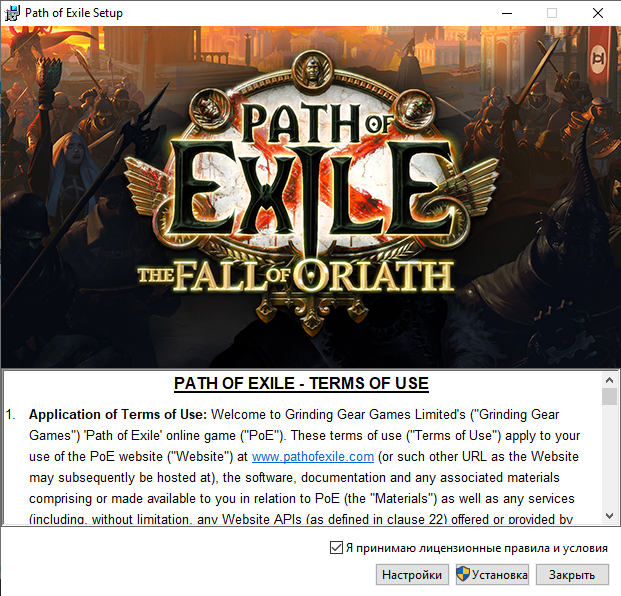Image resolution: width=621 pixels, height=596 pixels.
Task: Minimize the Path of Exile Setup window
Action: (507, 13)
